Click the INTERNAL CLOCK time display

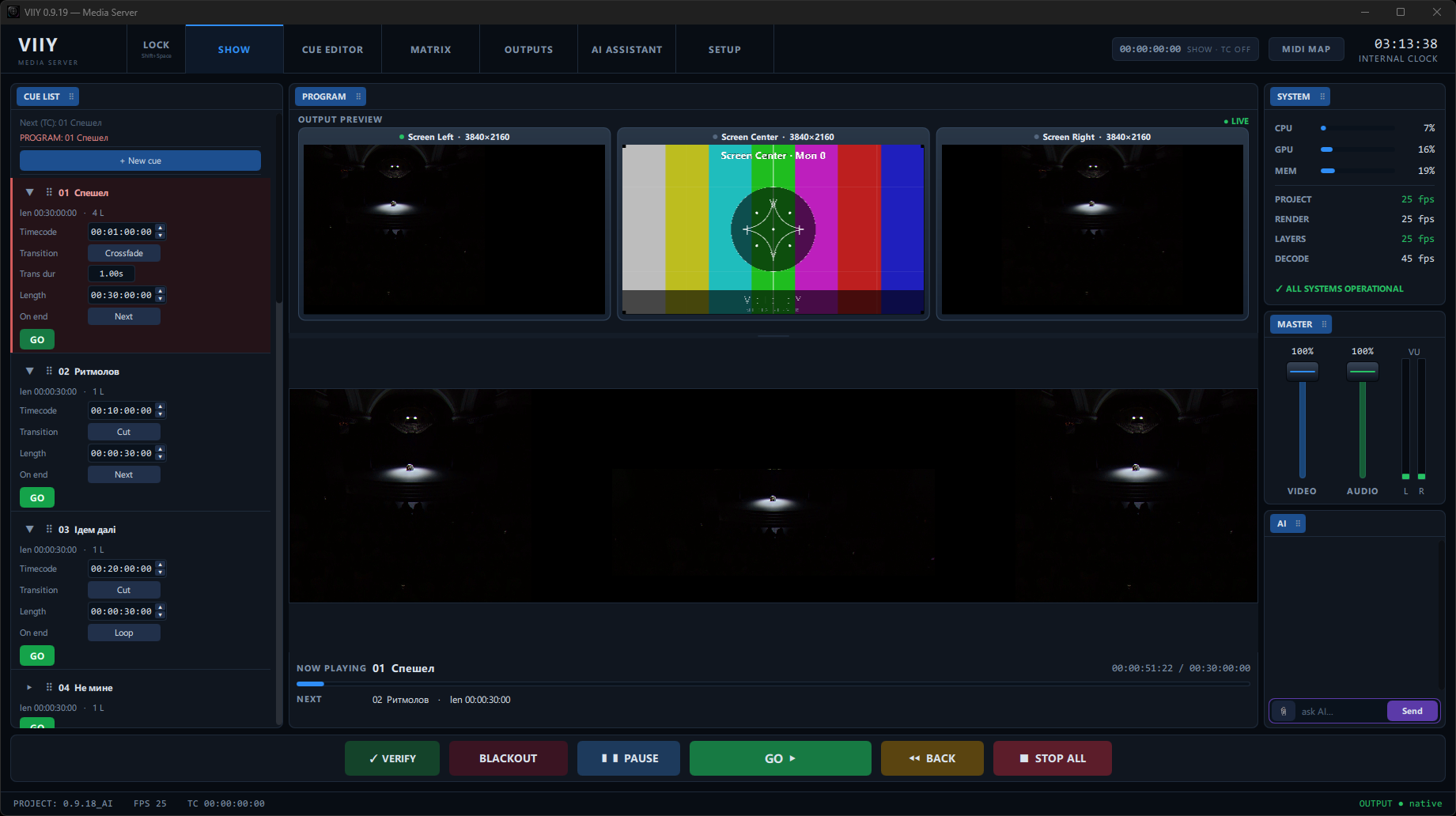[1398, 50]
